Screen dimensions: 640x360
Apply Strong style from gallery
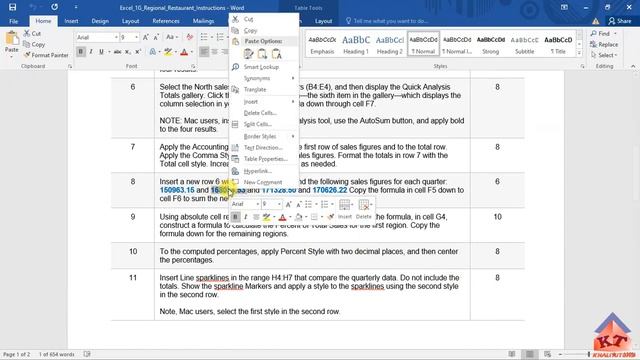tap(491, 44)
